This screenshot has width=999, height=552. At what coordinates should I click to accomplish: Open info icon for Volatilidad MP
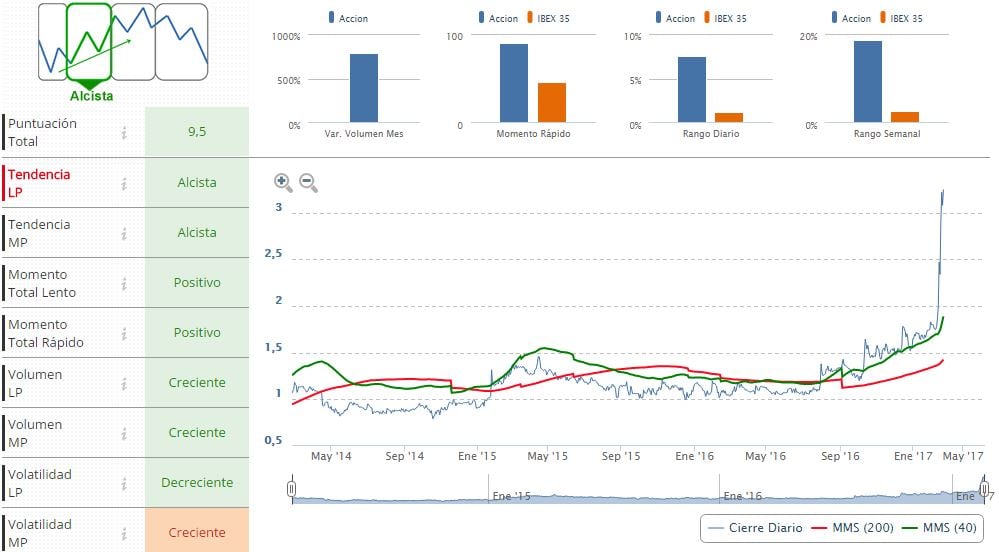coord(124,534)
